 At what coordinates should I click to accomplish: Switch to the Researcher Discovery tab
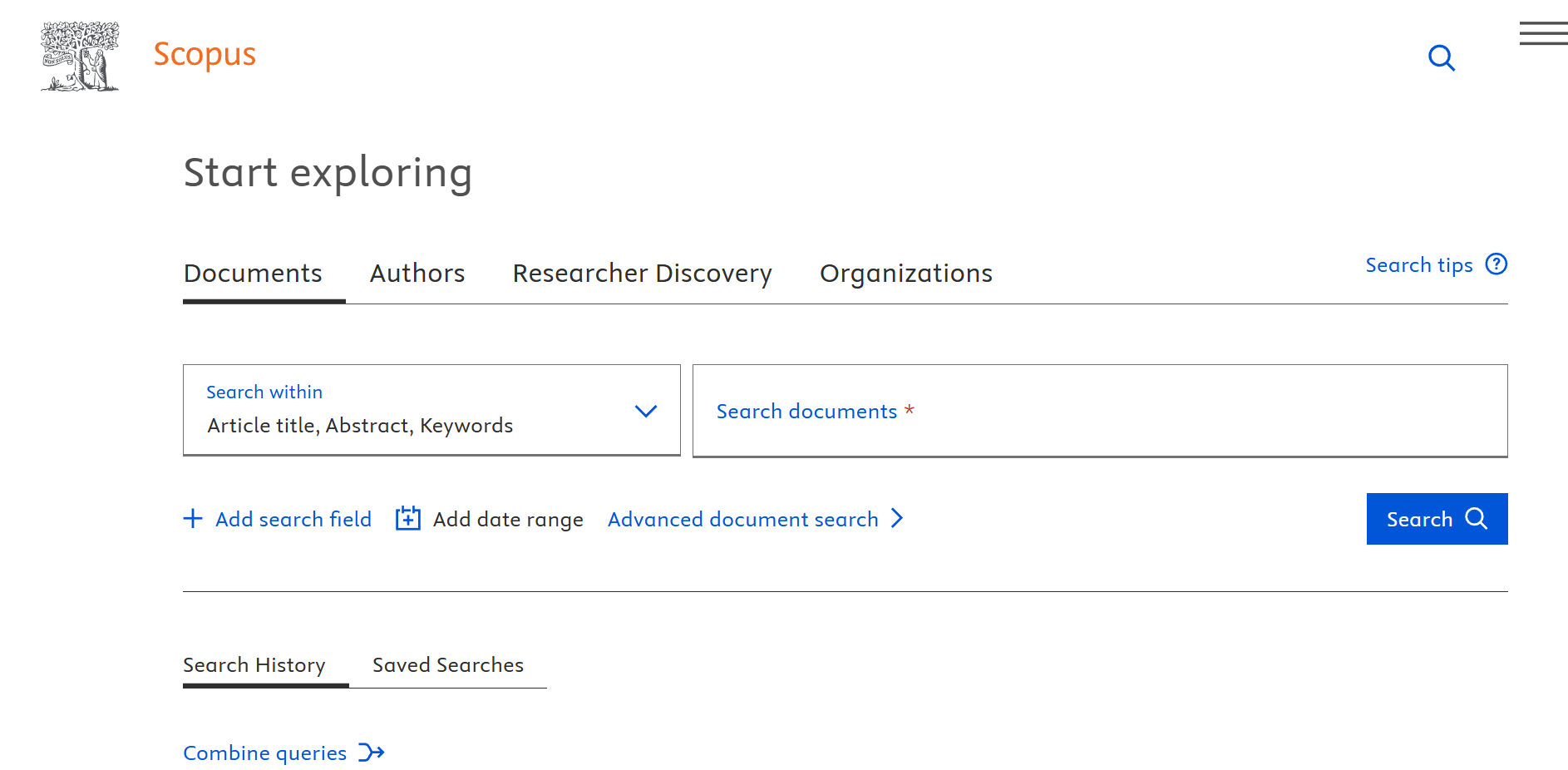point(642,274)
